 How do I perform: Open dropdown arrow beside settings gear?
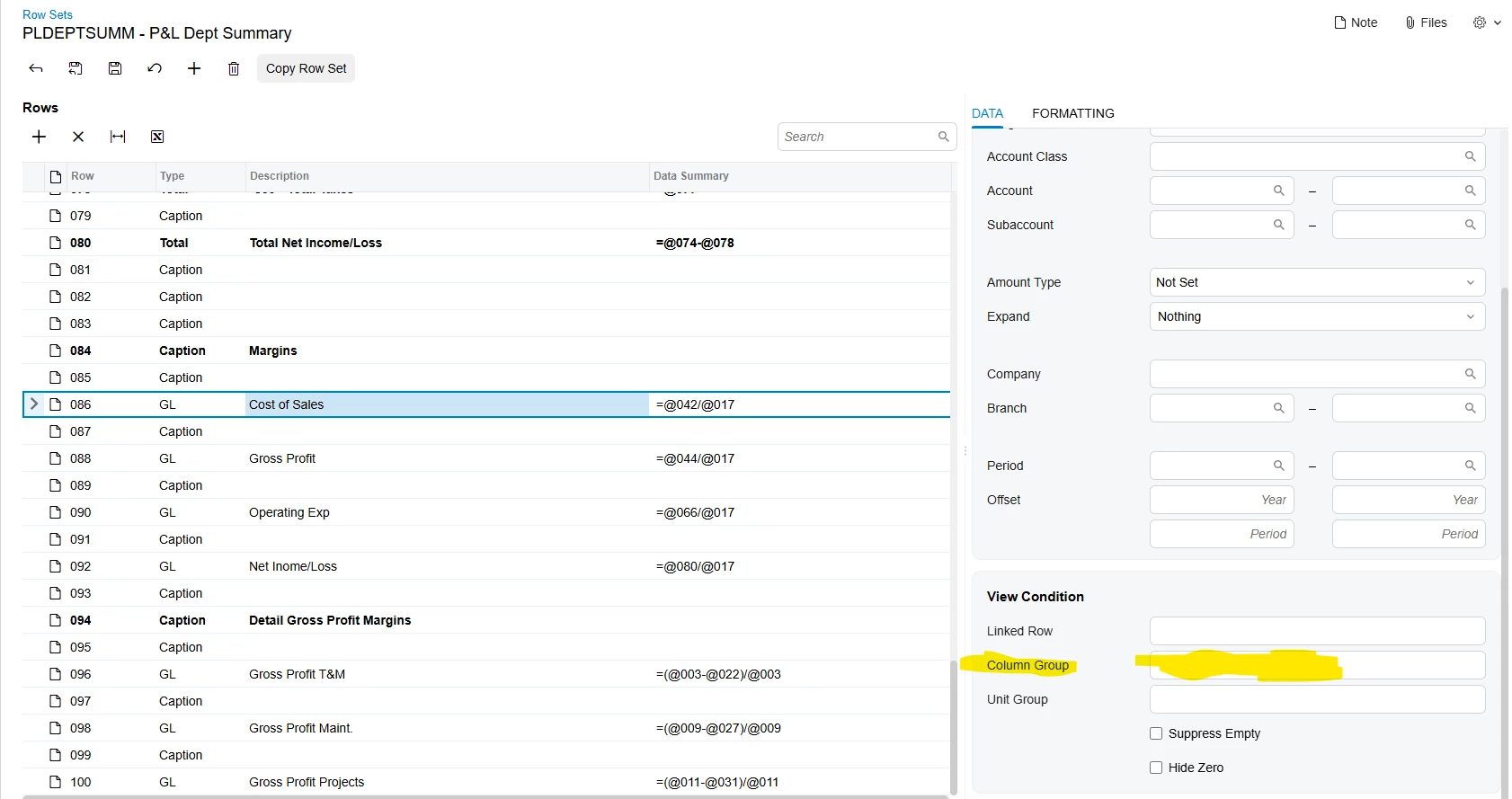click(x=1498, y=22)
